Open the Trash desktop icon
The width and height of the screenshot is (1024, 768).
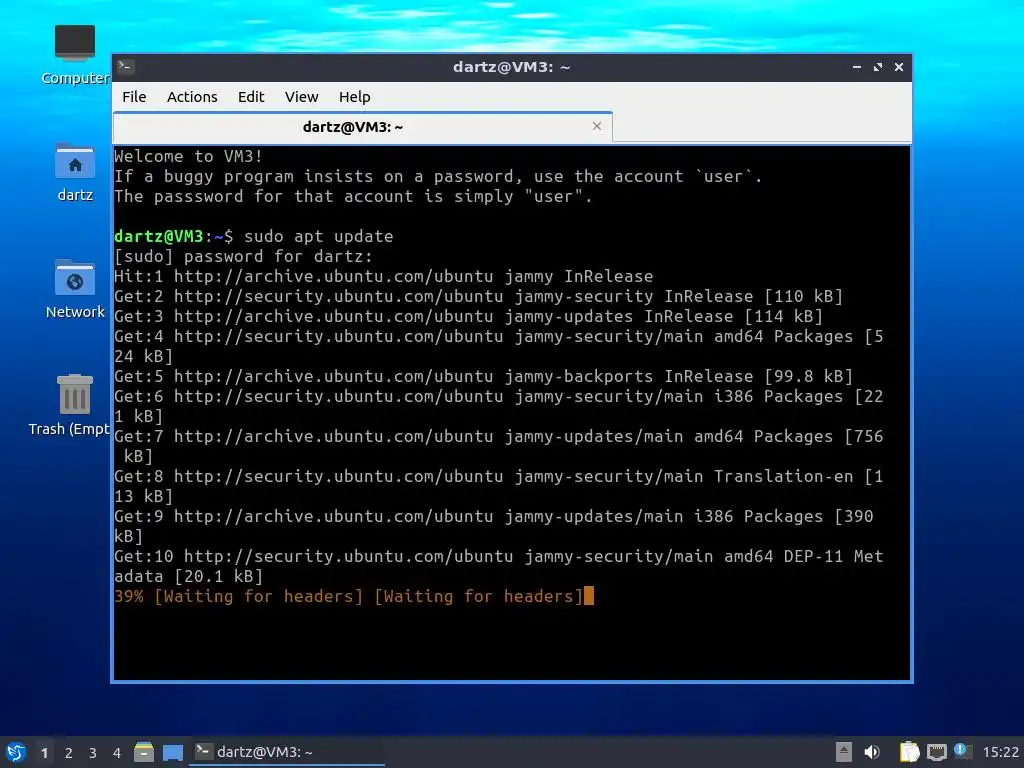tap(74, 394)
